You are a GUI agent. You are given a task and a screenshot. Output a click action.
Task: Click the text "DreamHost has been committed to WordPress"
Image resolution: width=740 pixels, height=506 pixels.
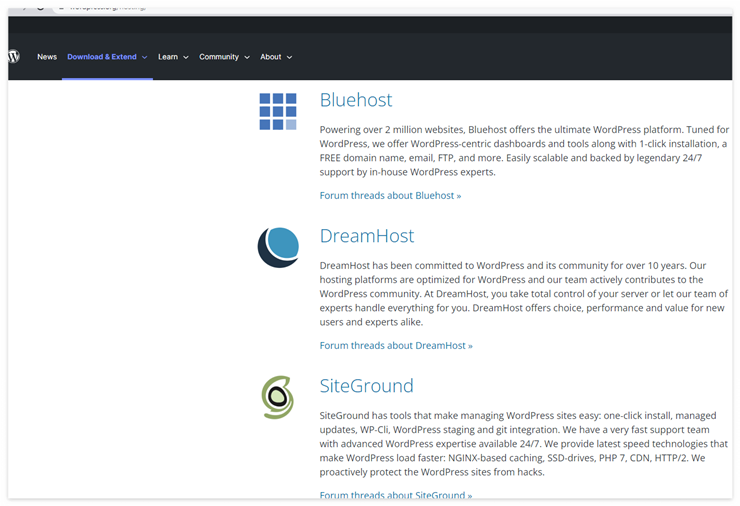(x=422, y=265)
